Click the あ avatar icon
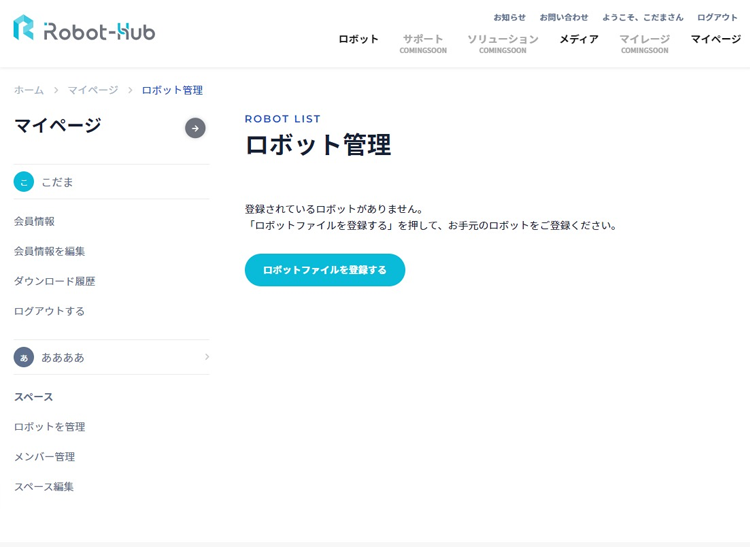This screenshot has height=547, width=750. 24,357
